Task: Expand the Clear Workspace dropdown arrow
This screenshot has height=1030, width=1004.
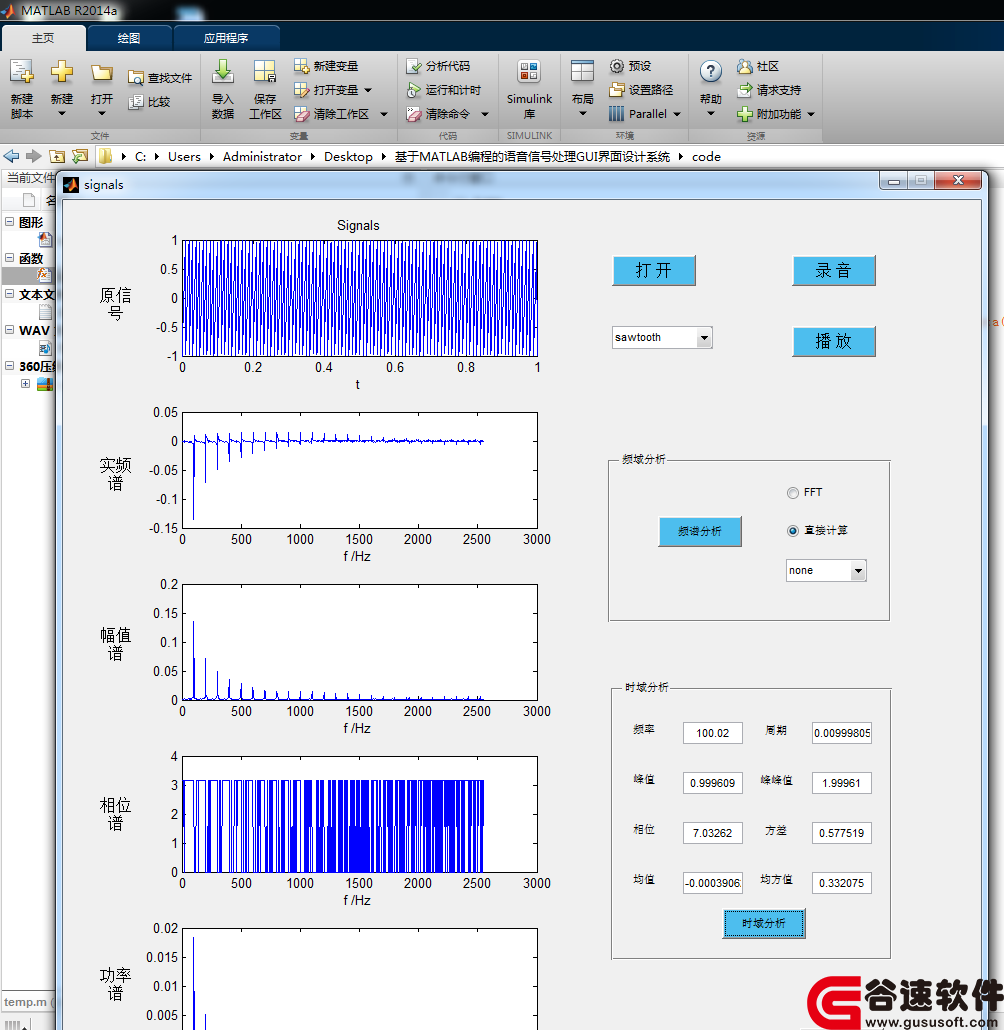Action: pyautogui.click(x=384, y=114)
